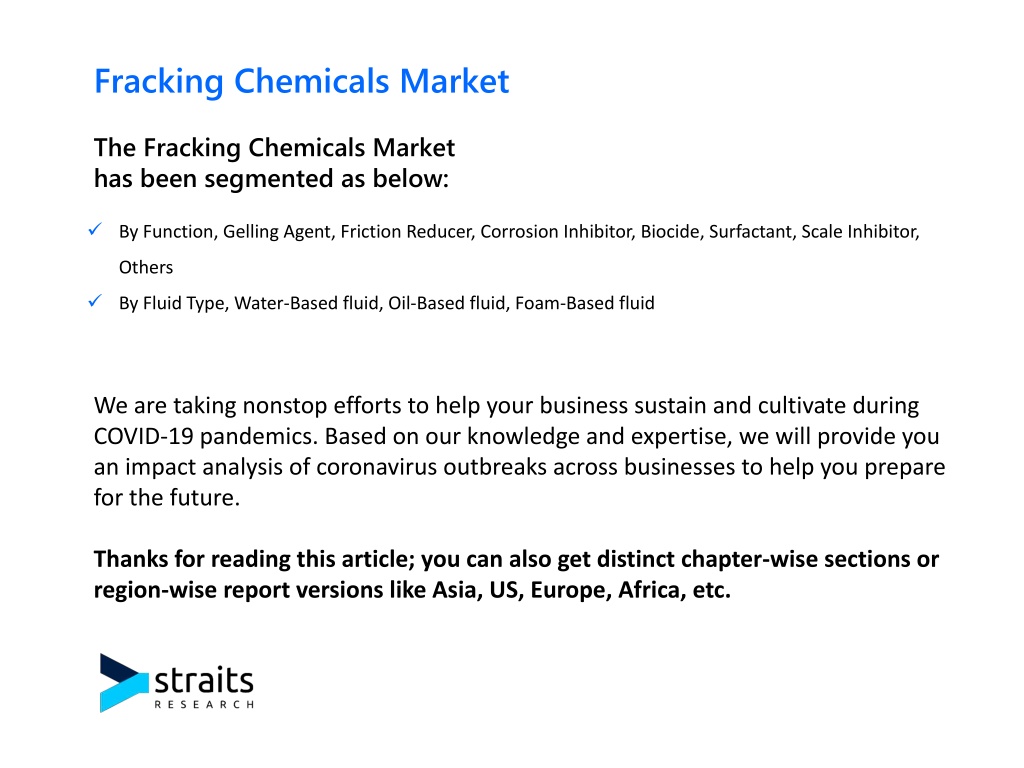Click 'for the future.' ending the paragraph

(x=167, y=498)
